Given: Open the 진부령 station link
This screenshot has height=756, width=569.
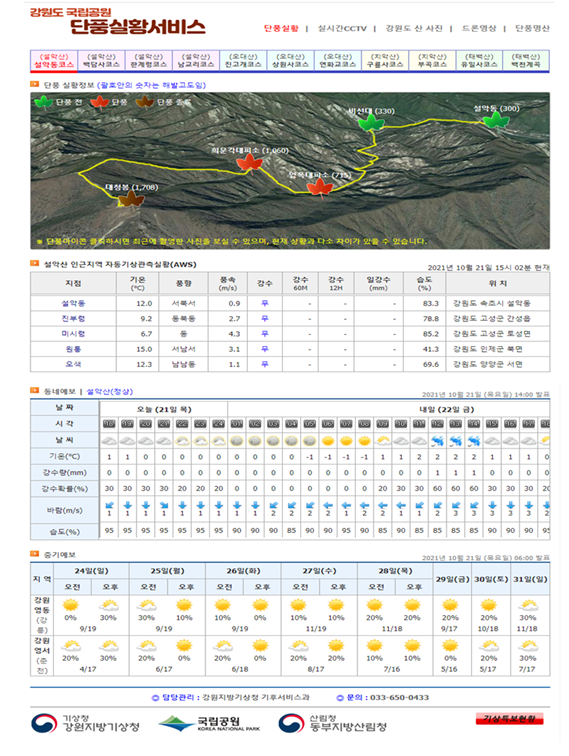Looking at the screenshot, I should [73, 319].
